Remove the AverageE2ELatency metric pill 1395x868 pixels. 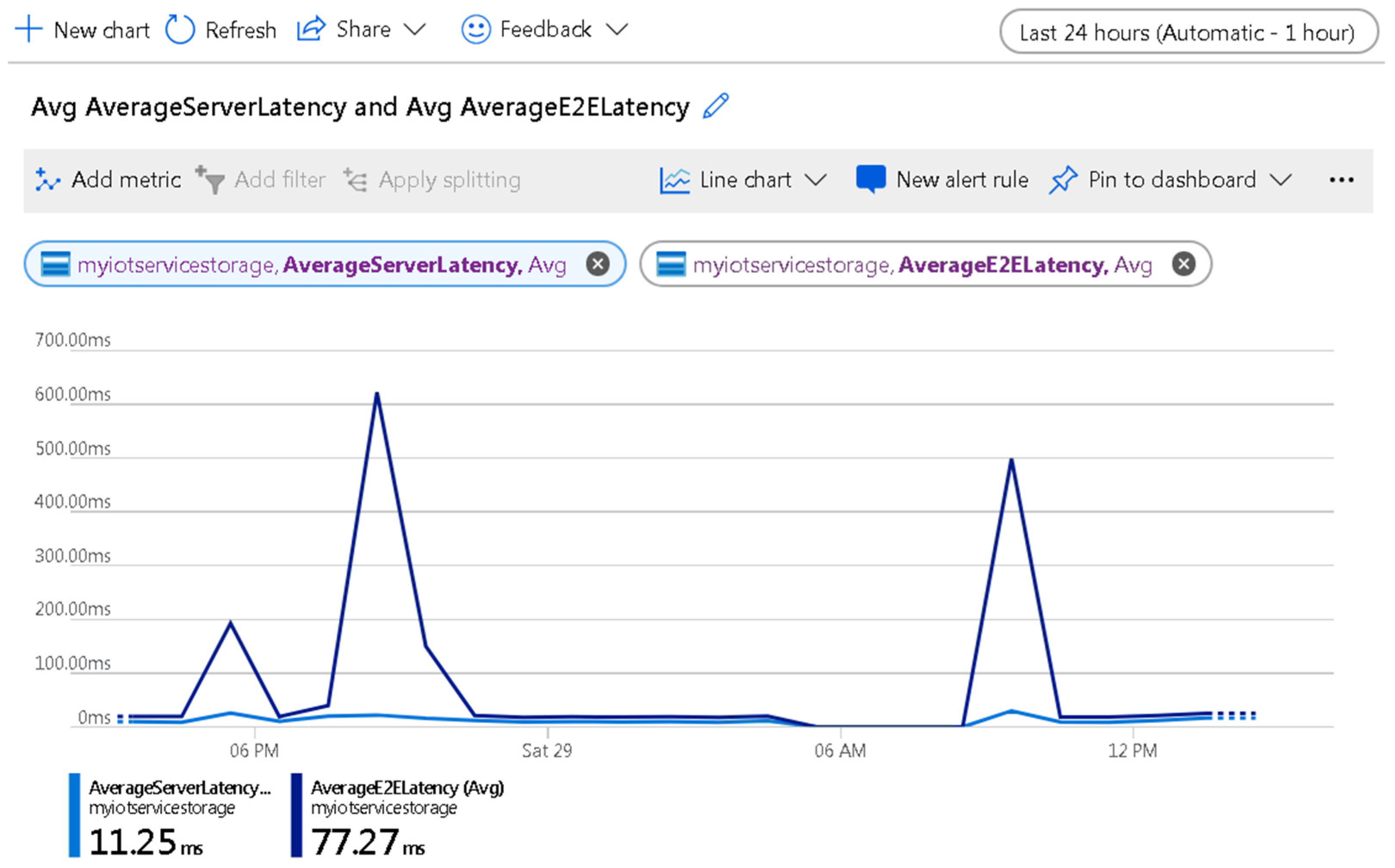(1184, 264)
